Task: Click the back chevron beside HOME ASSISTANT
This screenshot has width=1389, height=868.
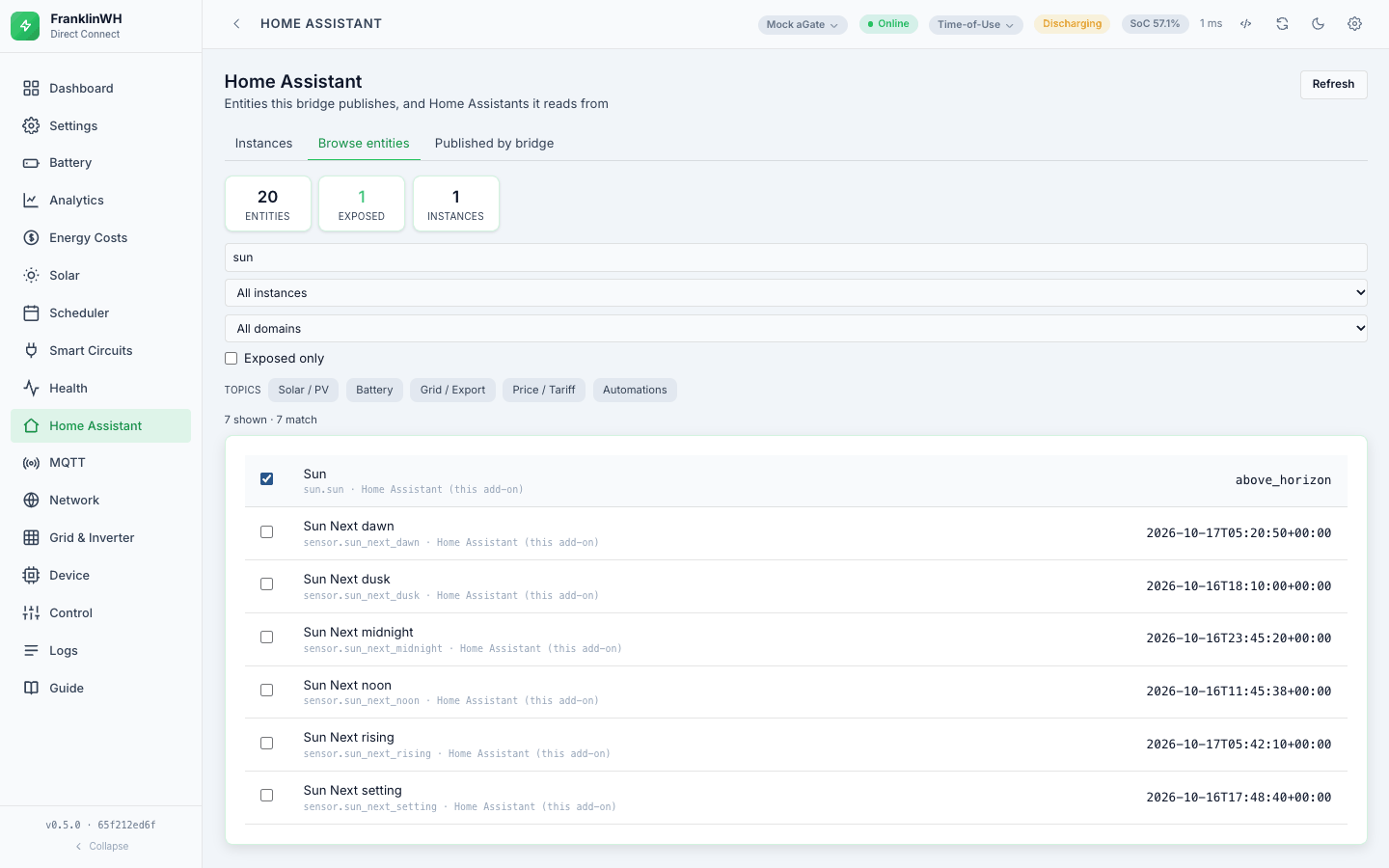Action: (236, 24)
